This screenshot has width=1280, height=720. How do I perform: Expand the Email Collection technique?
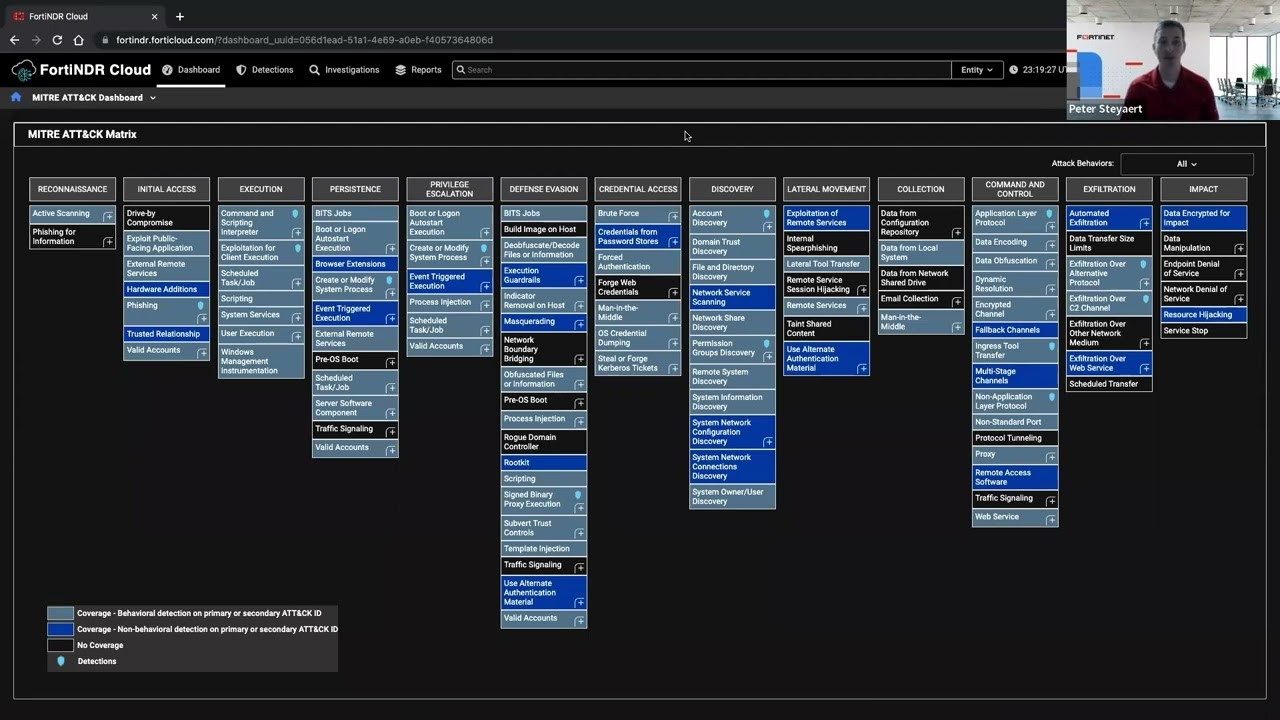(957, 302)
